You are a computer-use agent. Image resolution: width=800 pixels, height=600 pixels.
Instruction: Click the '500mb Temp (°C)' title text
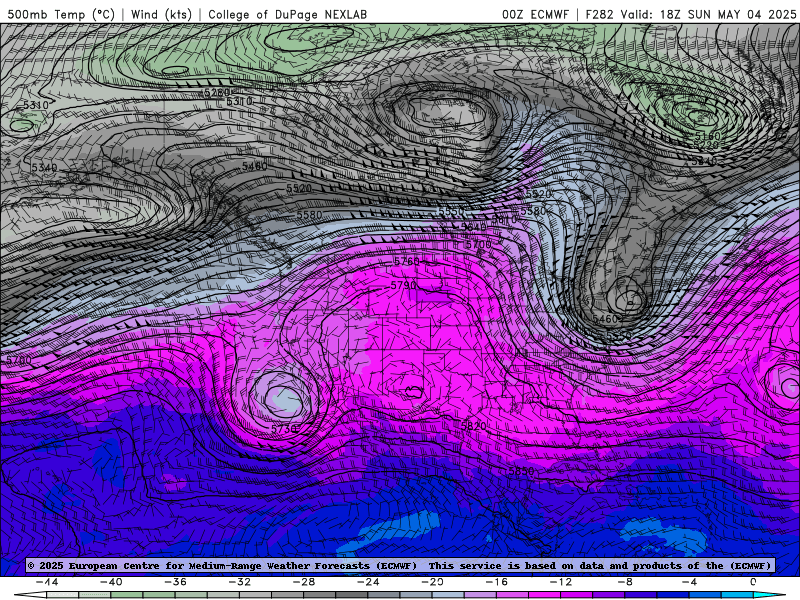coord(61,14)
